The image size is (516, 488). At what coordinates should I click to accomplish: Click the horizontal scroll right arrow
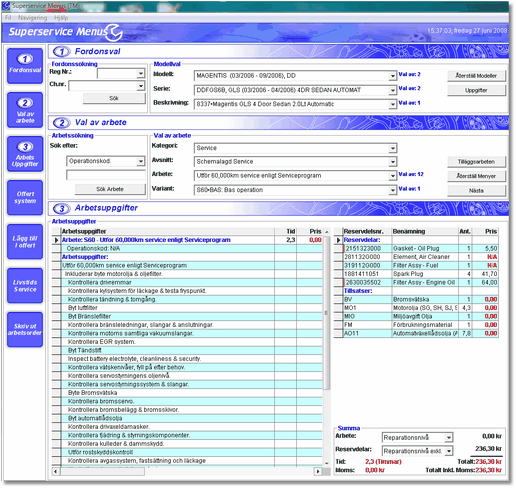[318, 472]
